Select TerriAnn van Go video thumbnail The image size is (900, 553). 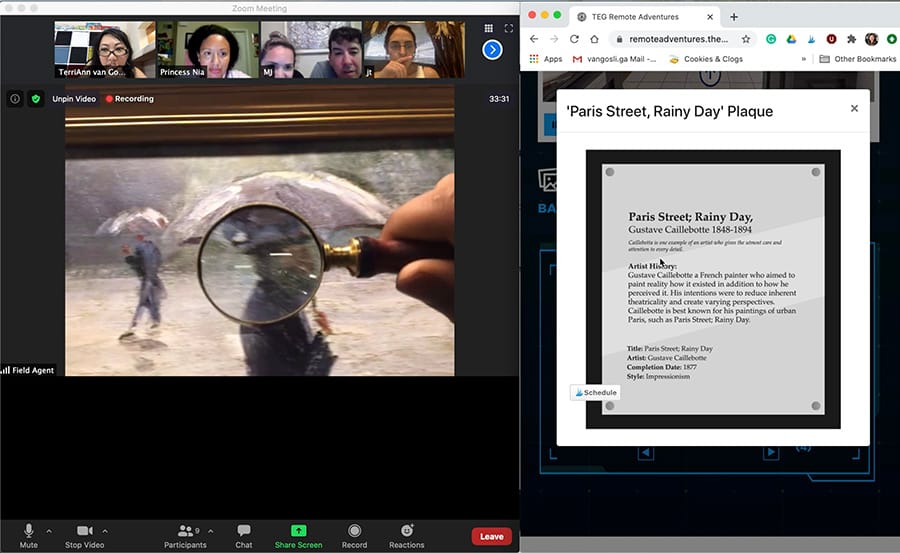point(104,49)
